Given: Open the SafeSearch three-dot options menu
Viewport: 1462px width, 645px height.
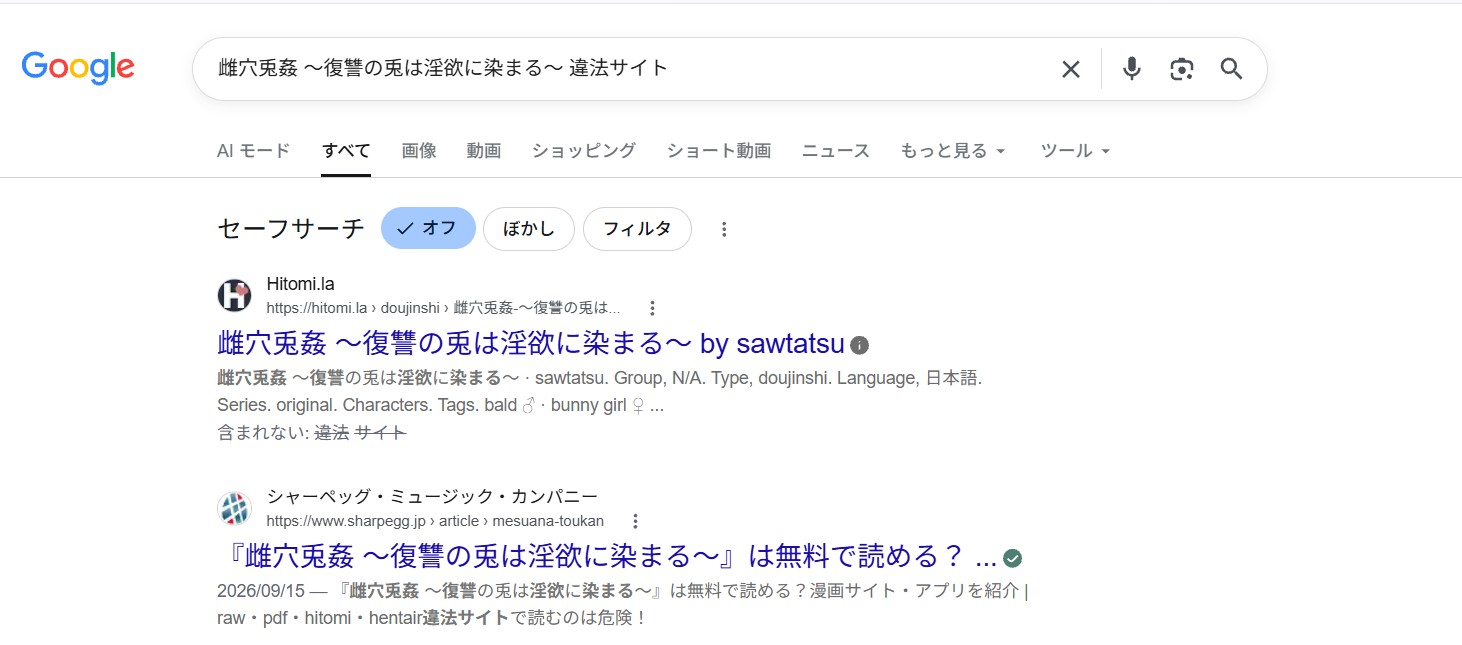Looking at the screenshot, I should pyautogui.click(x=725, y=229).
